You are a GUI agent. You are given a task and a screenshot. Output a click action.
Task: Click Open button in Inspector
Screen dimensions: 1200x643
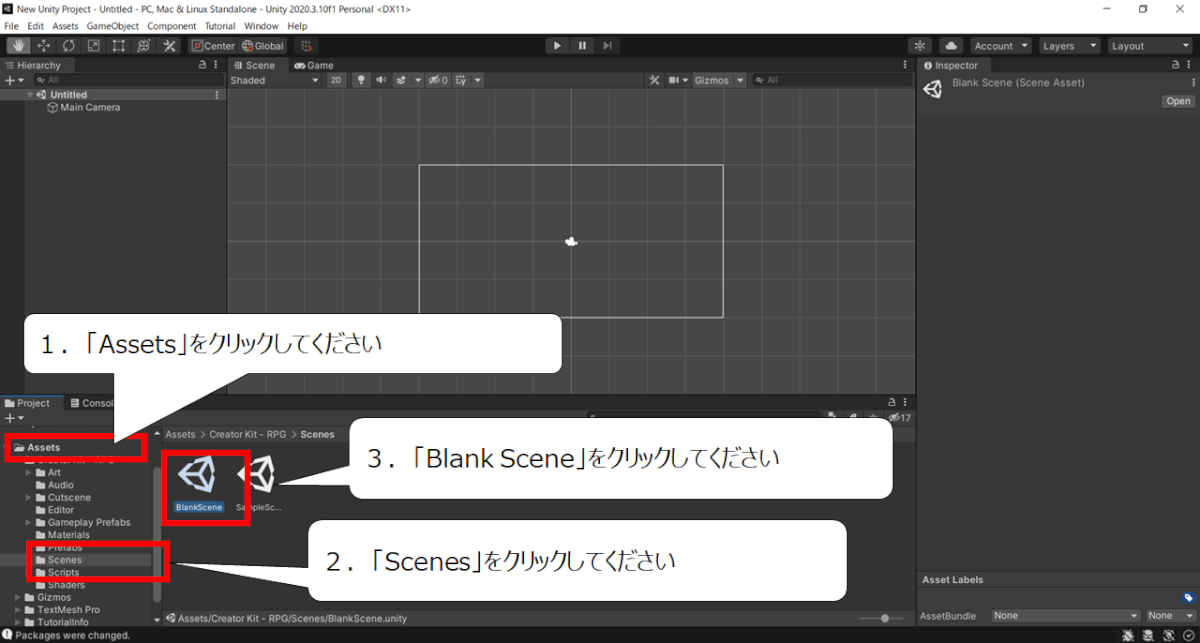tap(1178, 101)
